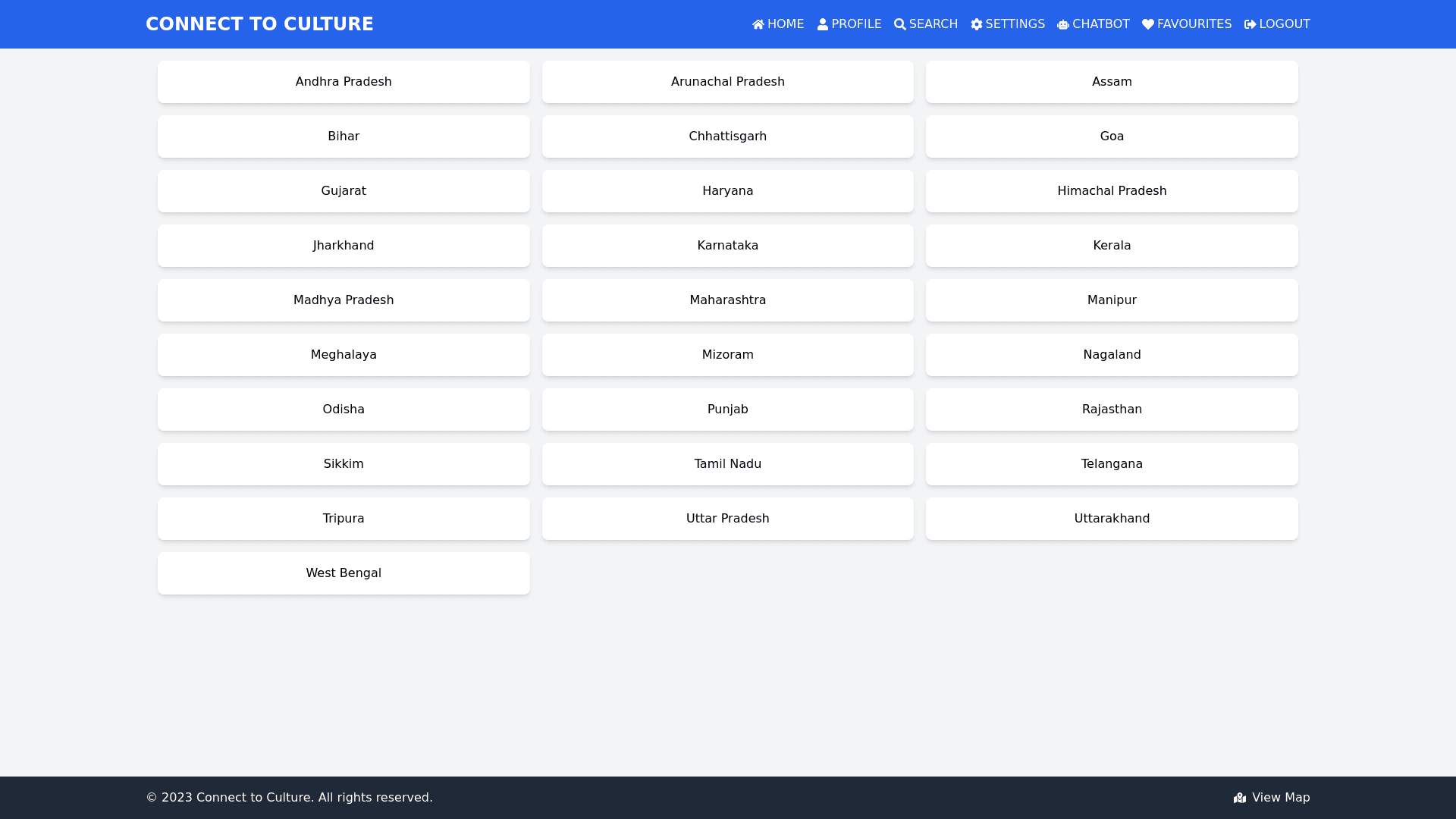Open the CHATBOT robot icon

(x=1062, y=24)
